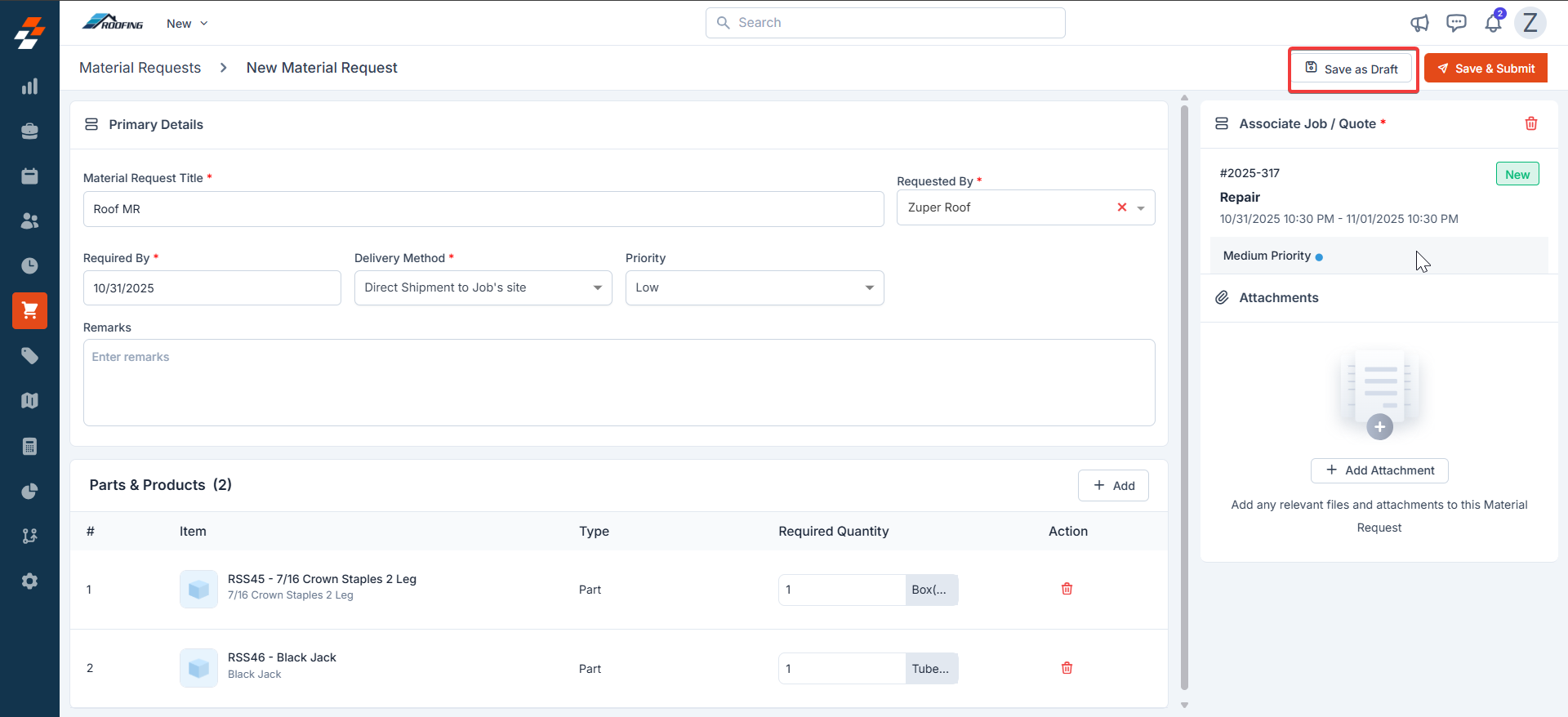This screenshot has width=1568, height=717.
Task: Click the Attachments section heading
Action: click(1278, 298)
